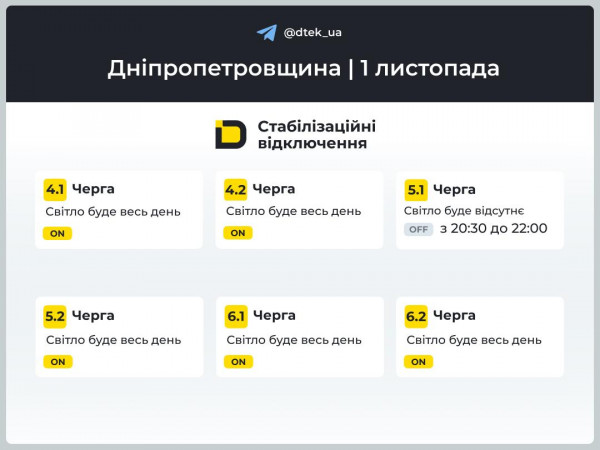Toggle the ON badge in queue 4.2
The image size is (600, 450).
tap(238, 233)
